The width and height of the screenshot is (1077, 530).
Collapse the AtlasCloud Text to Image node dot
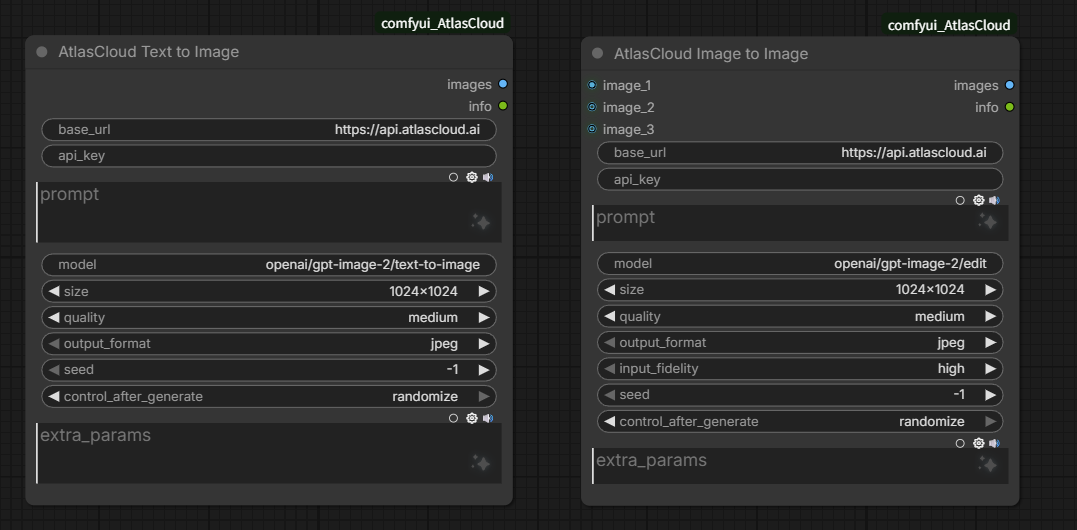[42, 52]
